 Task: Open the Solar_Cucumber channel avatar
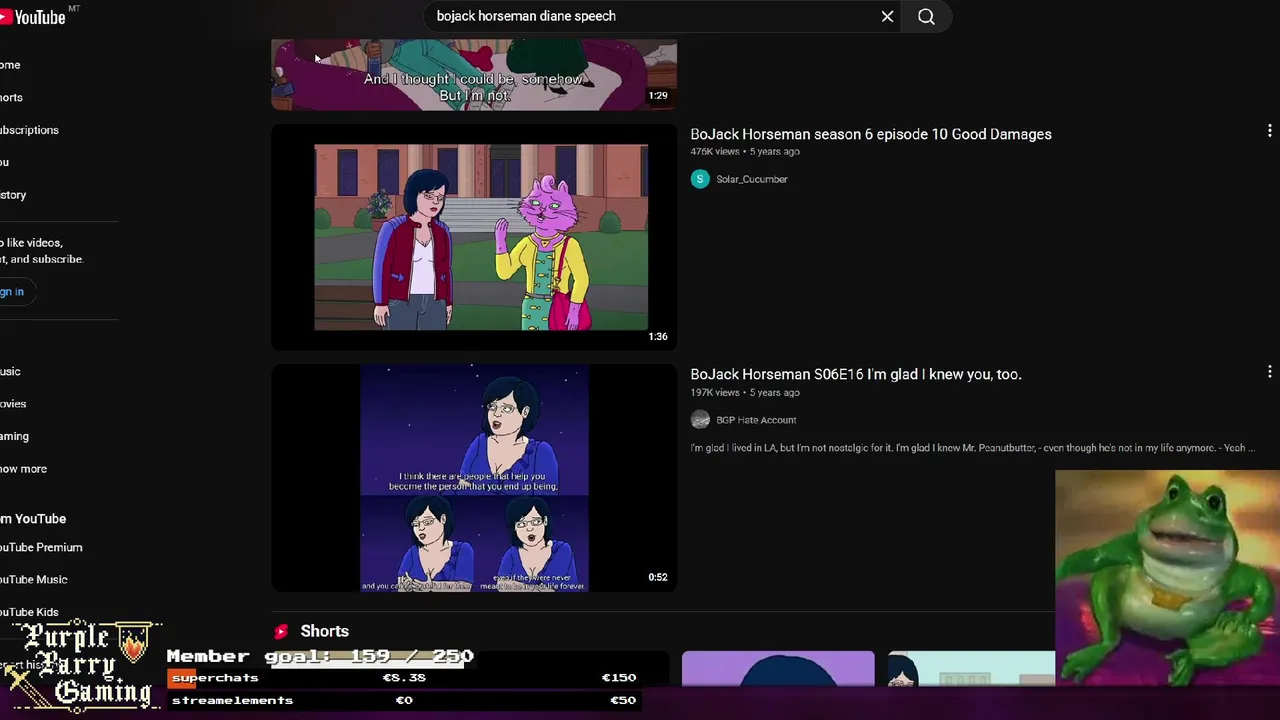coord(700,179)
